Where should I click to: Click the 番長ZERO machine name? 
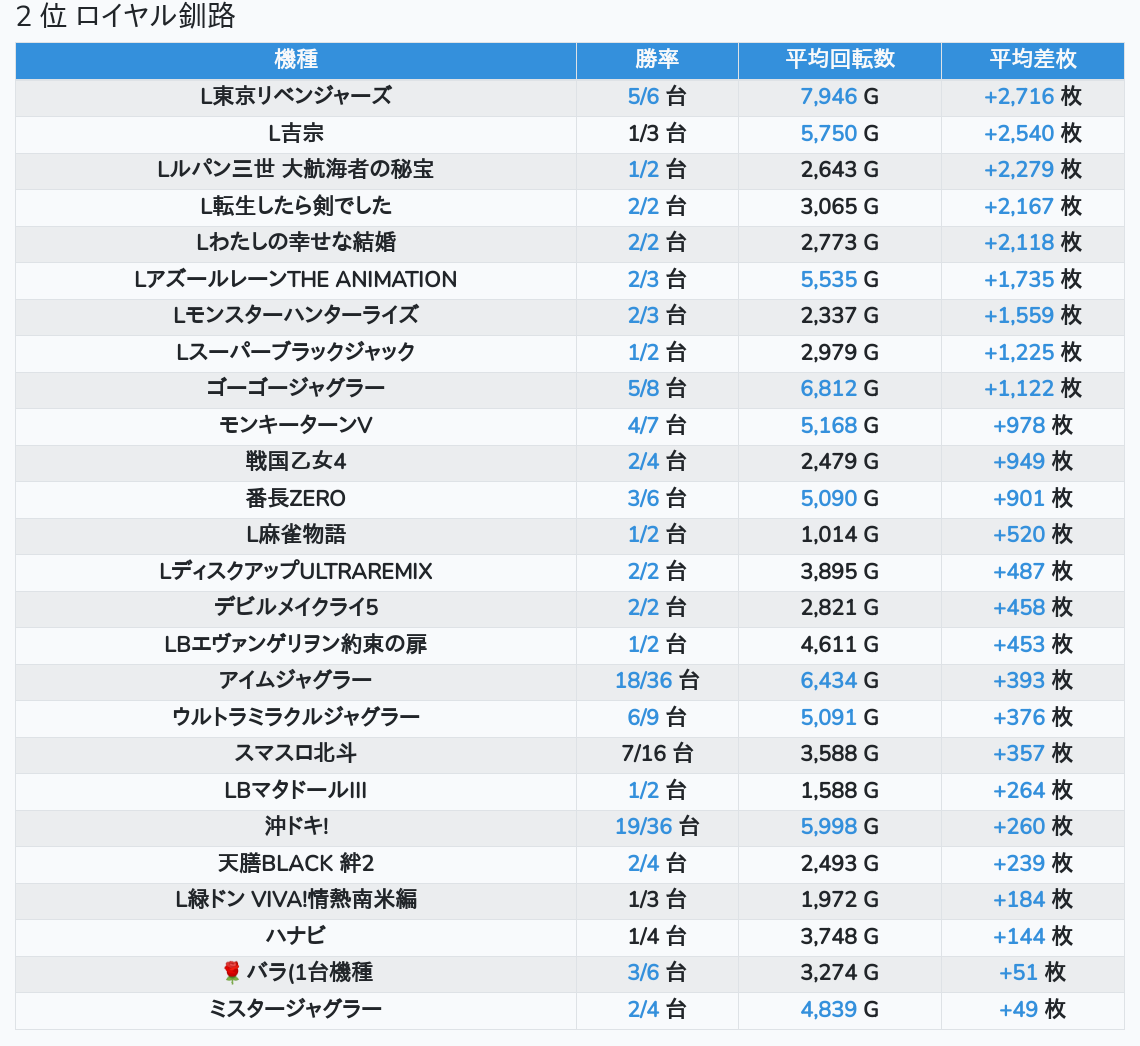(x=296, y=499)
